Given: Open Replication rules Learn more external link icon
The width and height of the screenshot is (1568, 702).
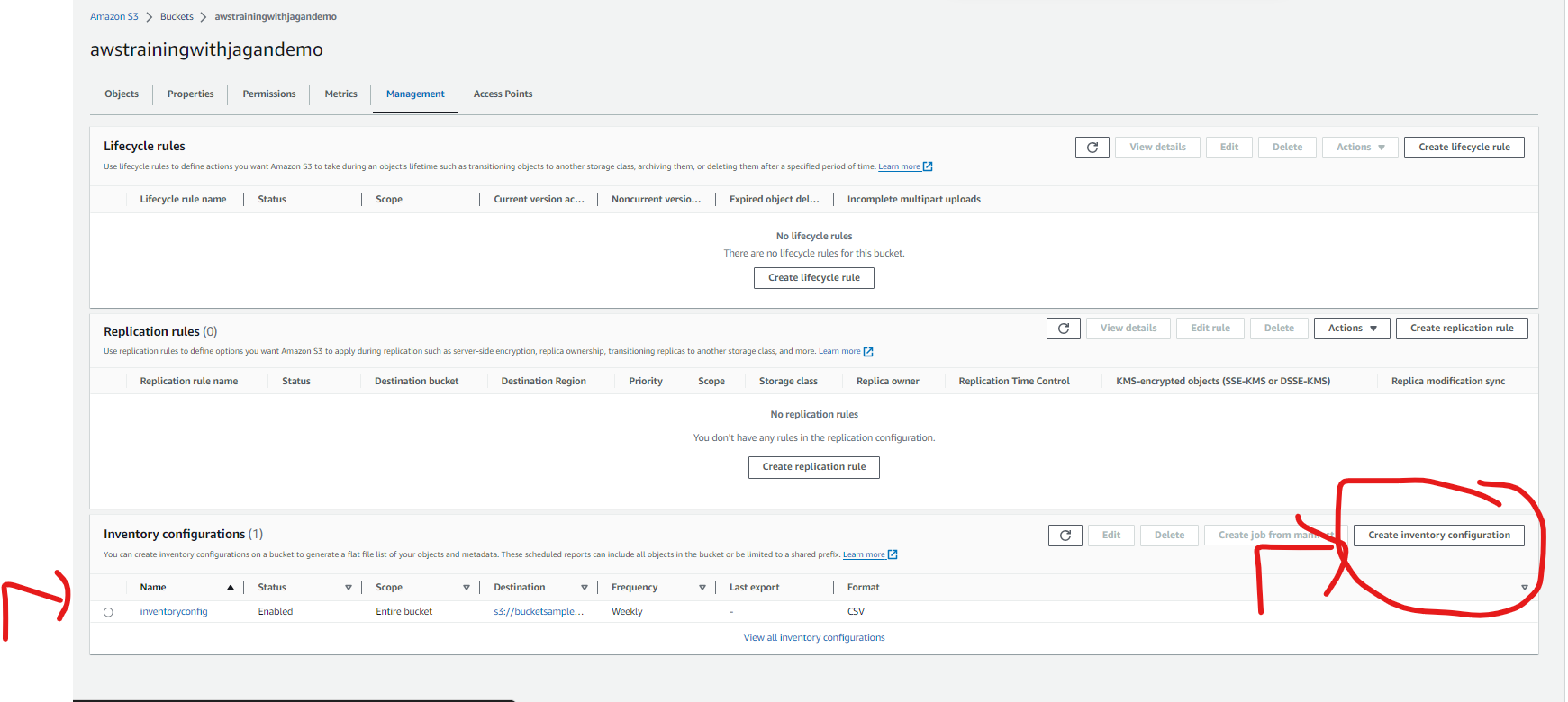Looking at the screenshot, I should 868,352.
